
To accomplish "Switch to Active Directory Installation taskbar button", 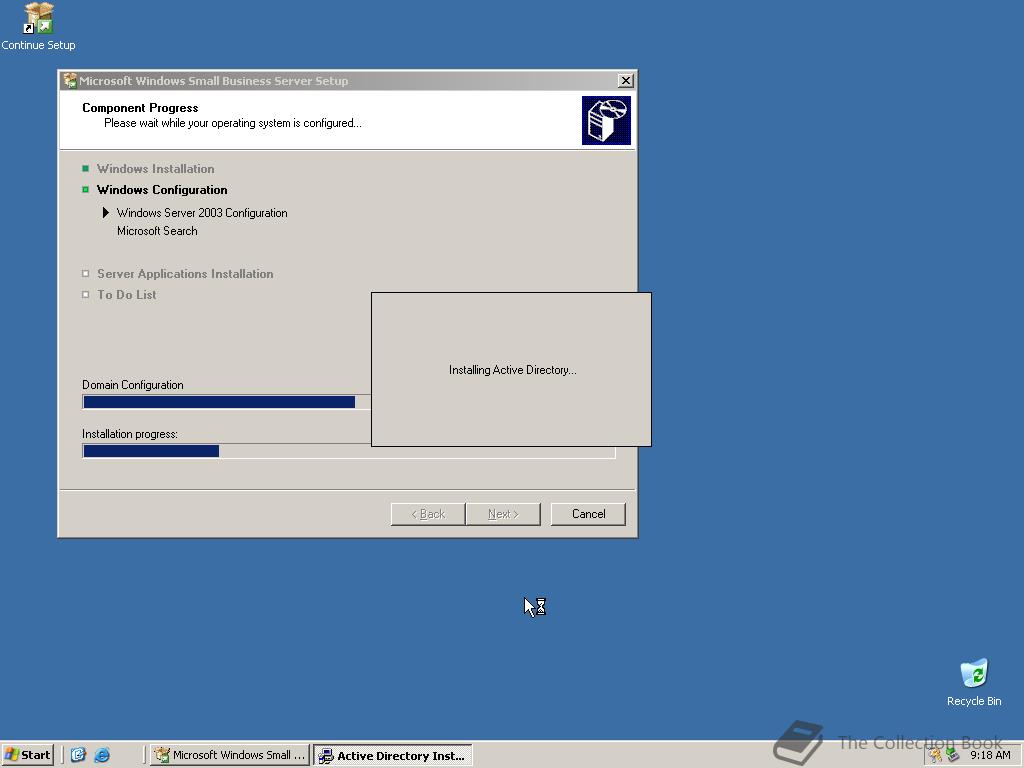I will pos(392,756).
